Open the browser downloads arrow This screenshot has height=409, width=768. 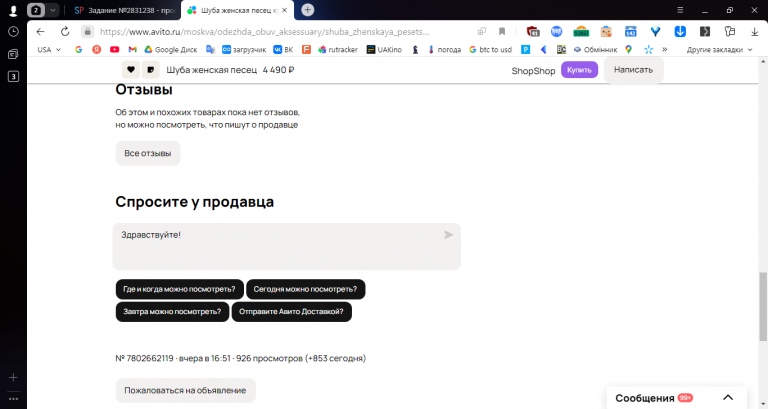click(754, 31)
